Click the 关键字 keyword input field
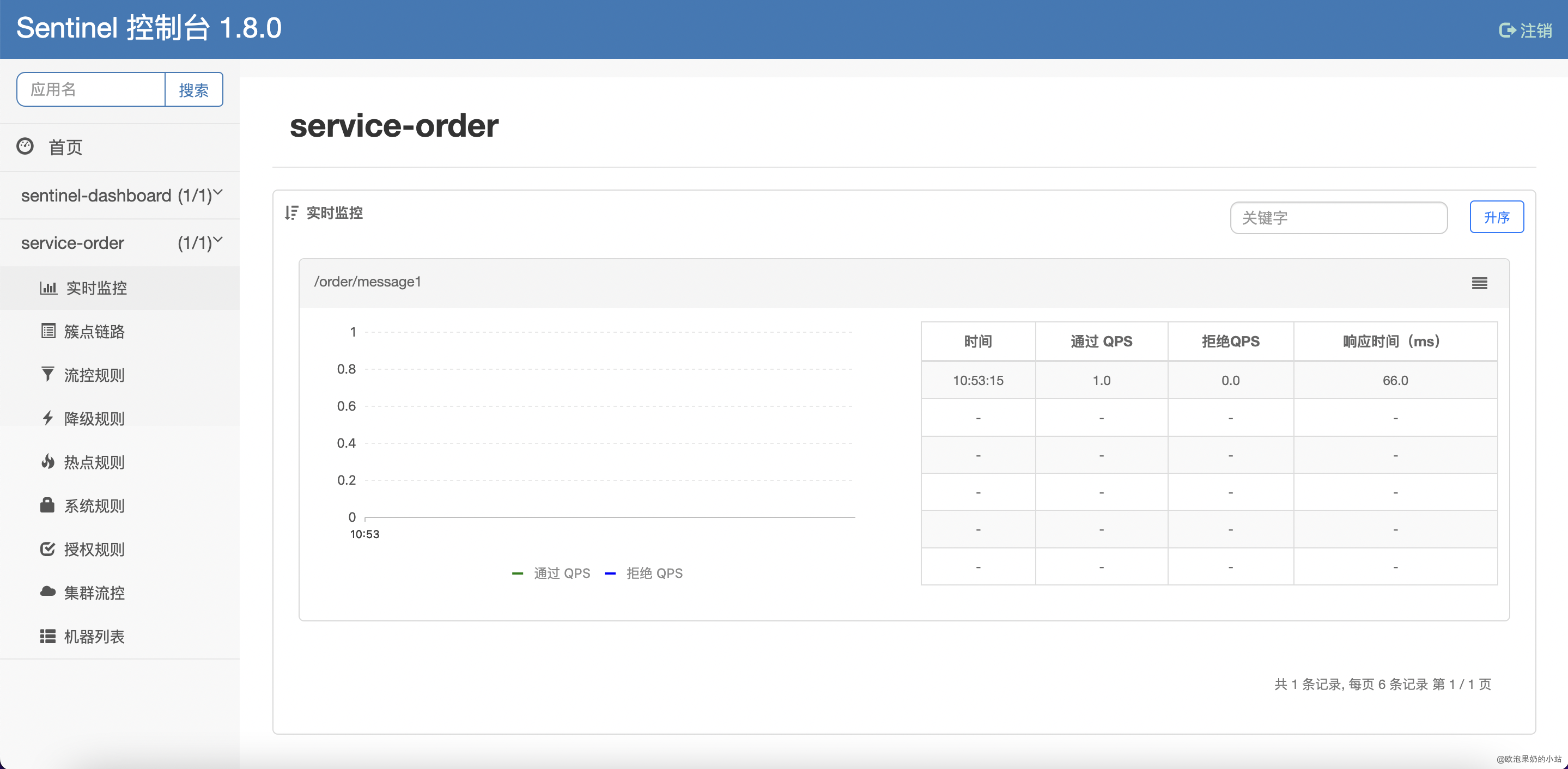 click(1339, 218)
